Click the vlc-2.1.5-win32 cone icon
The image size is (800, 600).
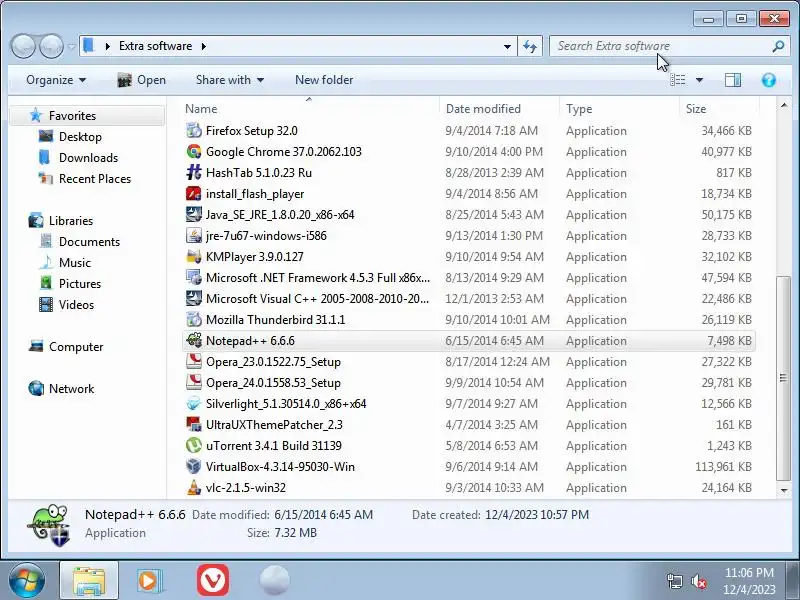tap(194, 488)
